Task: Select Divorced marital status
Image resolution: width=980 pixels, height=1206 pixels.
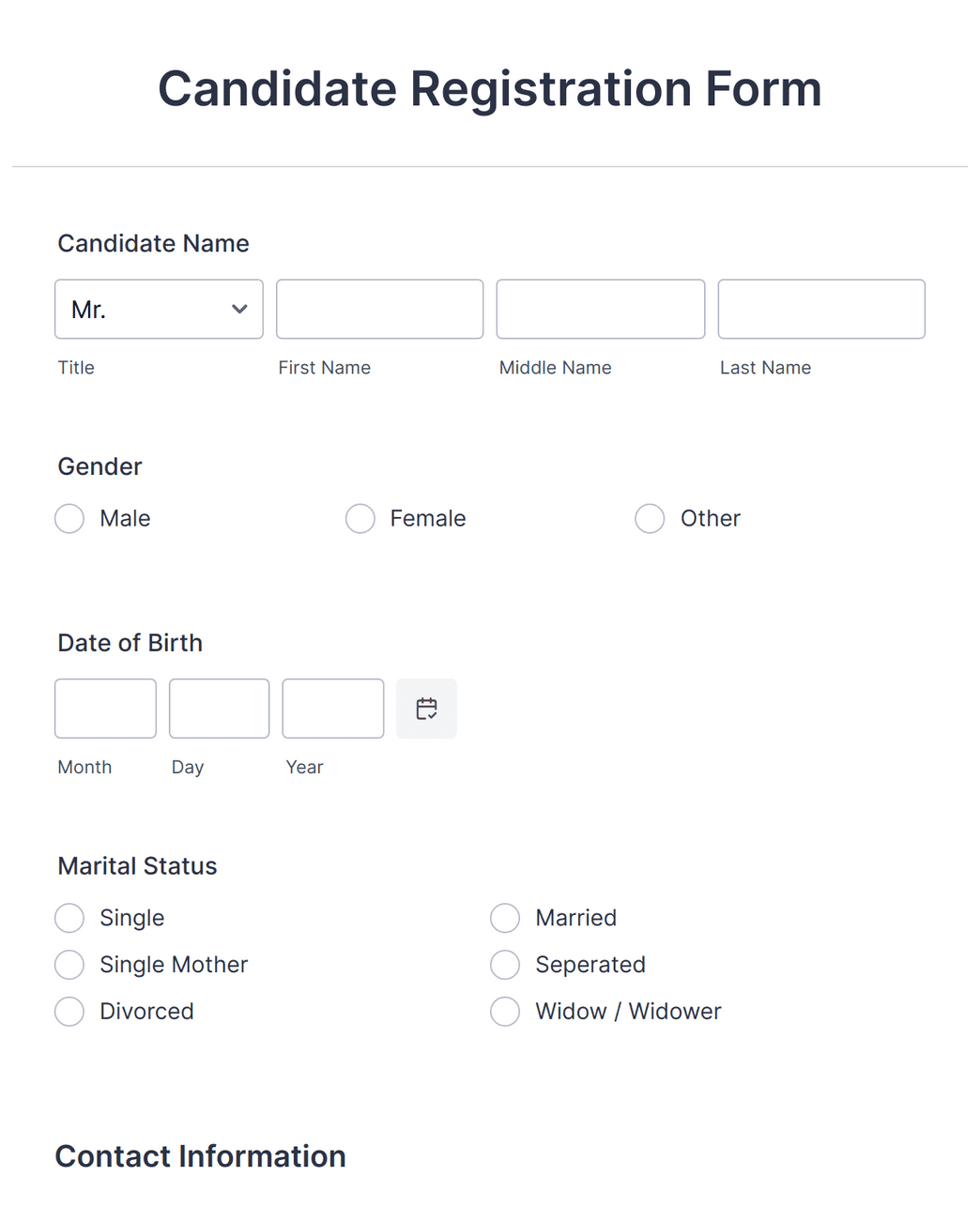Action: pos(69,1012)
